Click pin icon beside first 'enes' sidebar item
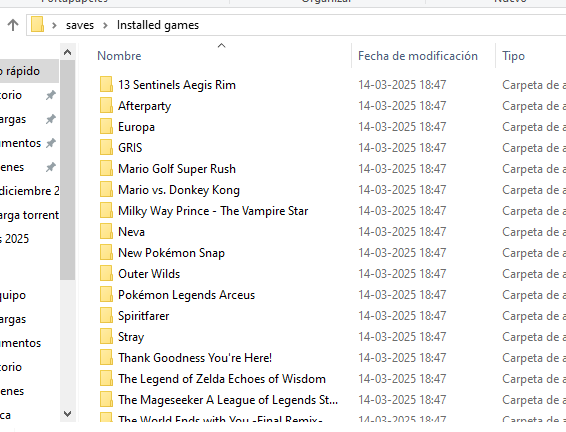 click(x=51, y=167)
